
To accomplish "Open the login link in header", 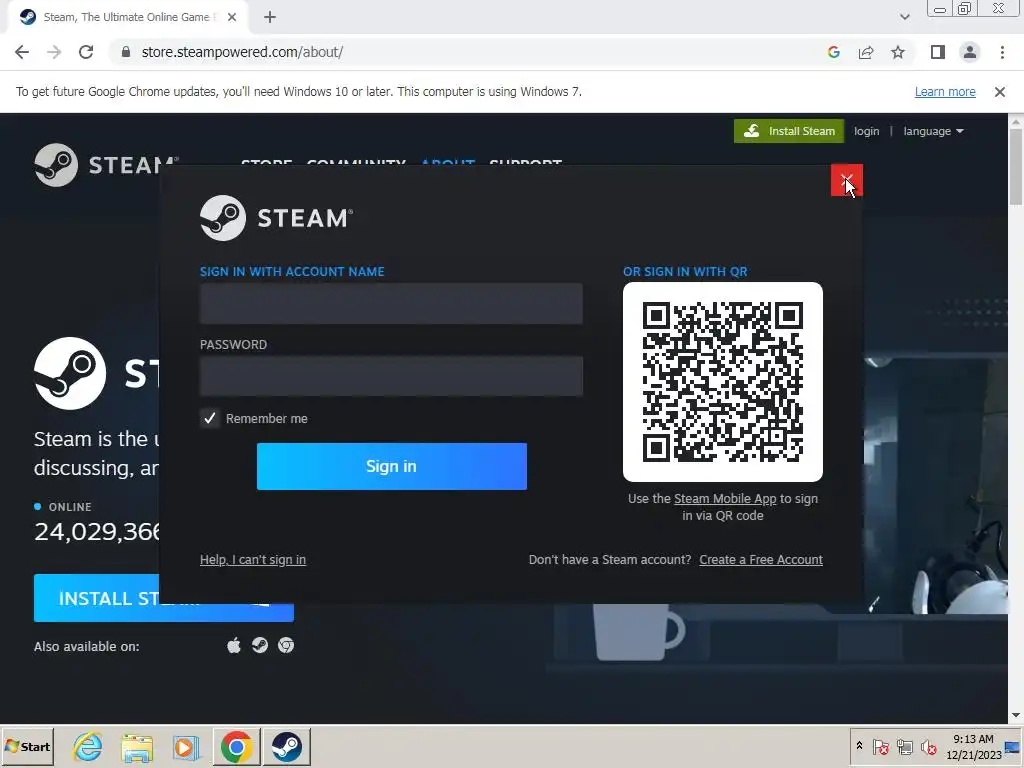I will [x=867, y=131].
